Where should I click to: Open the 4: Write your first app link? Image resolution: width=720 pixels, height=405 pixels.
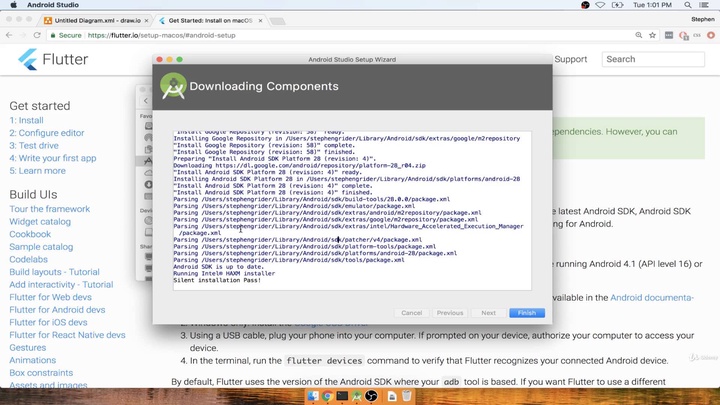click(x=53, y=158)
